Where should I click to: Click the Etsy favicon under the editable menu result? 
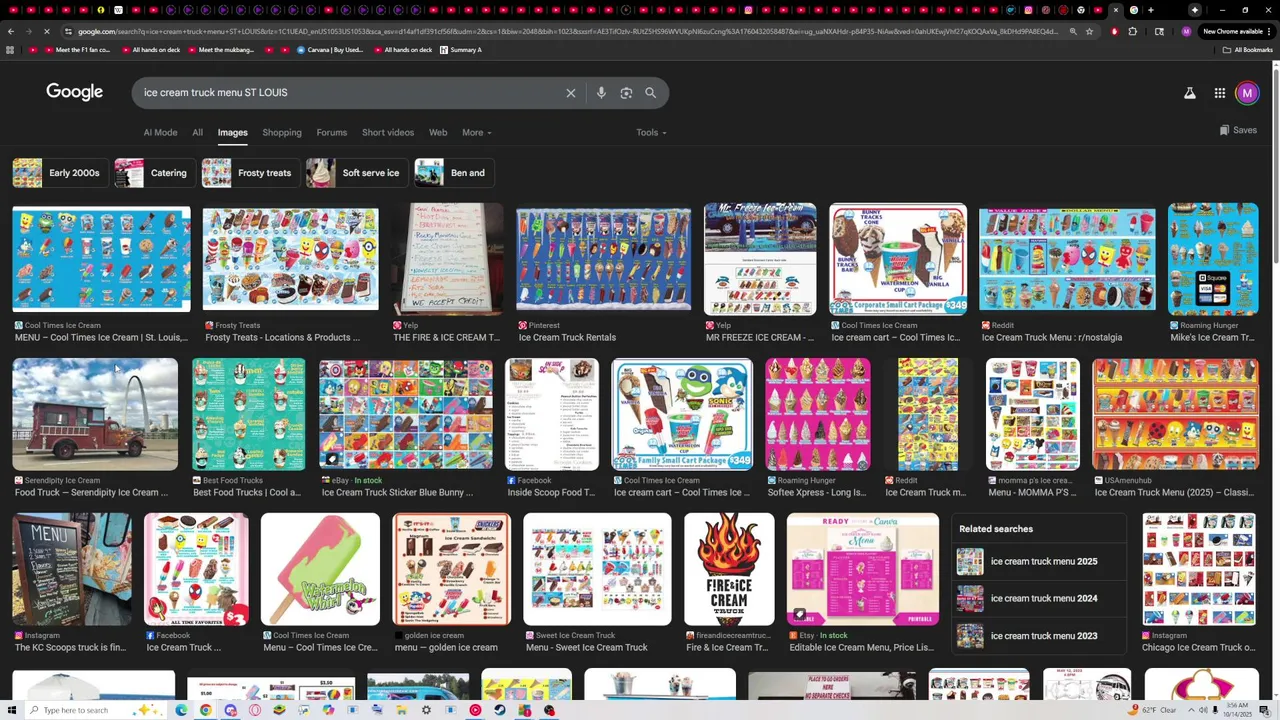[794, 635]
